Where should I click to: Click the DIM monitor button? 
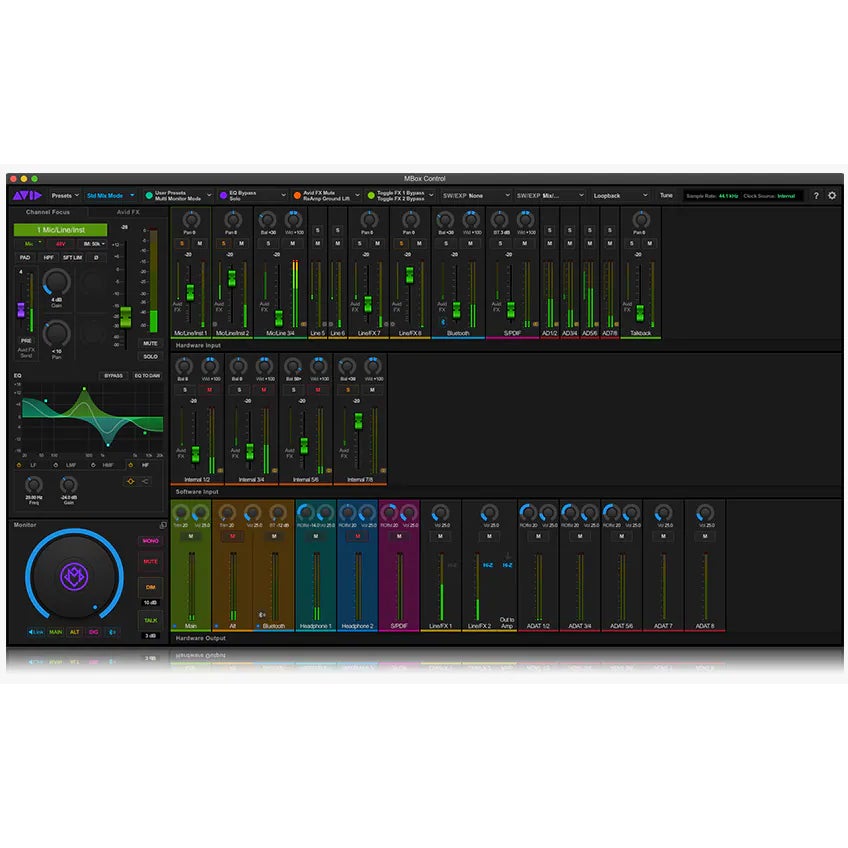click(x=150, y=587)
